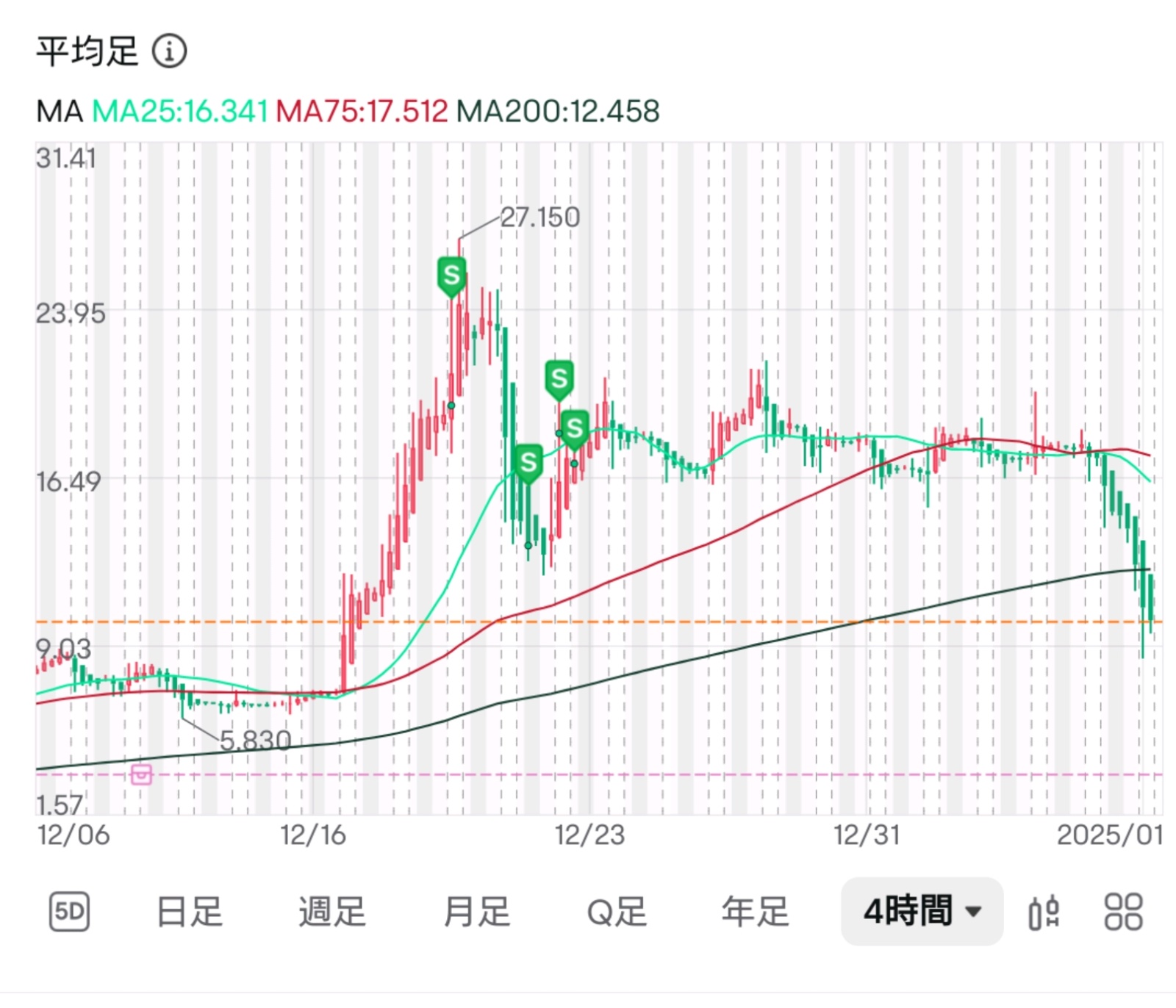
Task: Click the 12/06 date axis label
Action: pos(73,835)
